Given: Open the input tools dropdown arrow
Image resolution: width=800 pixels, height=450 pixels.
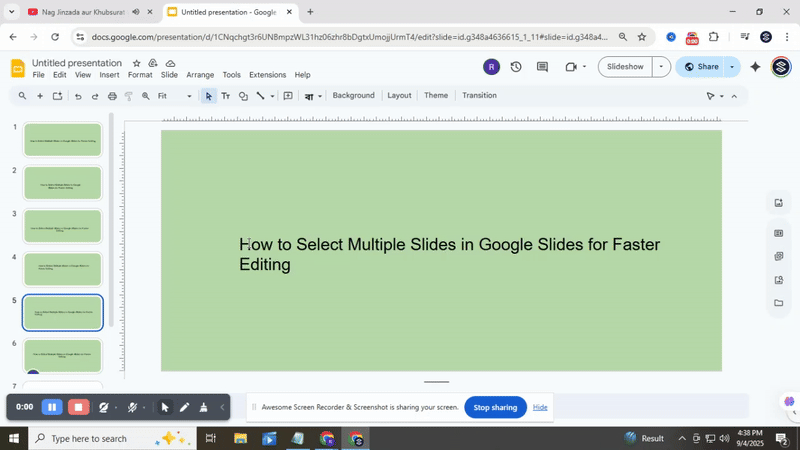Looking at the screenshot, I should click(x=320, y=96).
